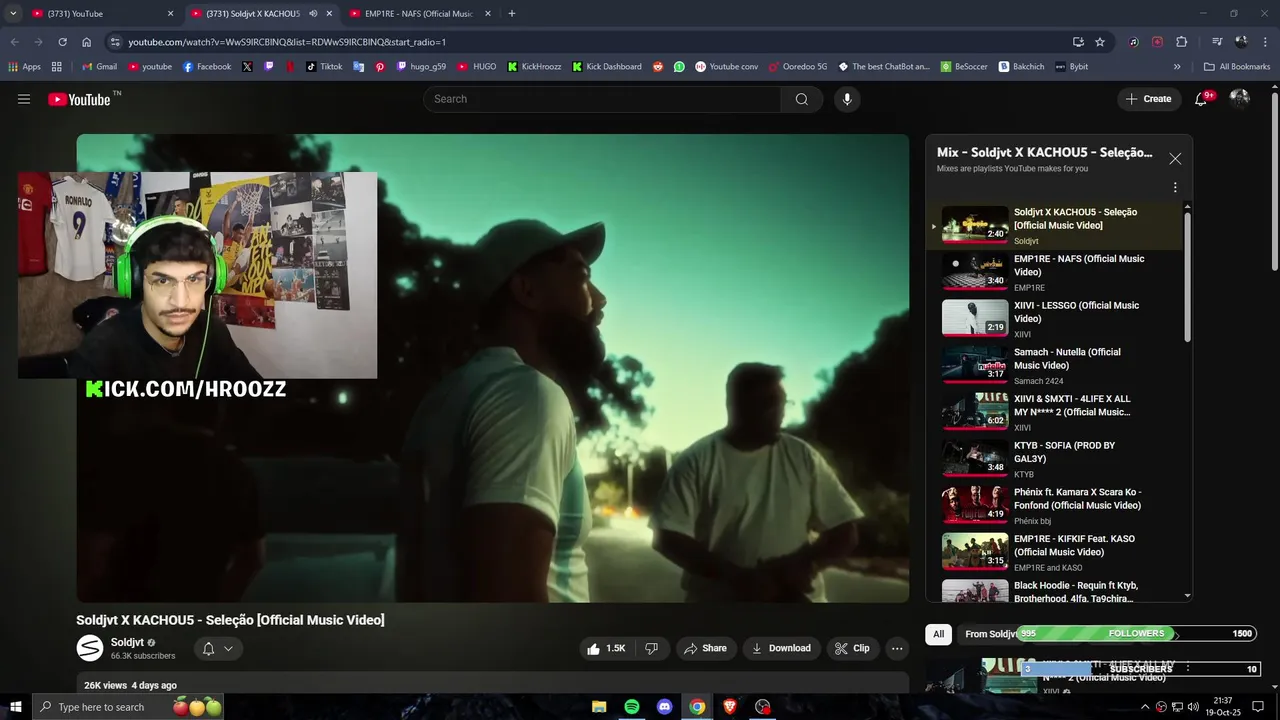Open the BeSoccer bookmark
The width and height of the screenshot is (1280, 720).
[964, 67]
